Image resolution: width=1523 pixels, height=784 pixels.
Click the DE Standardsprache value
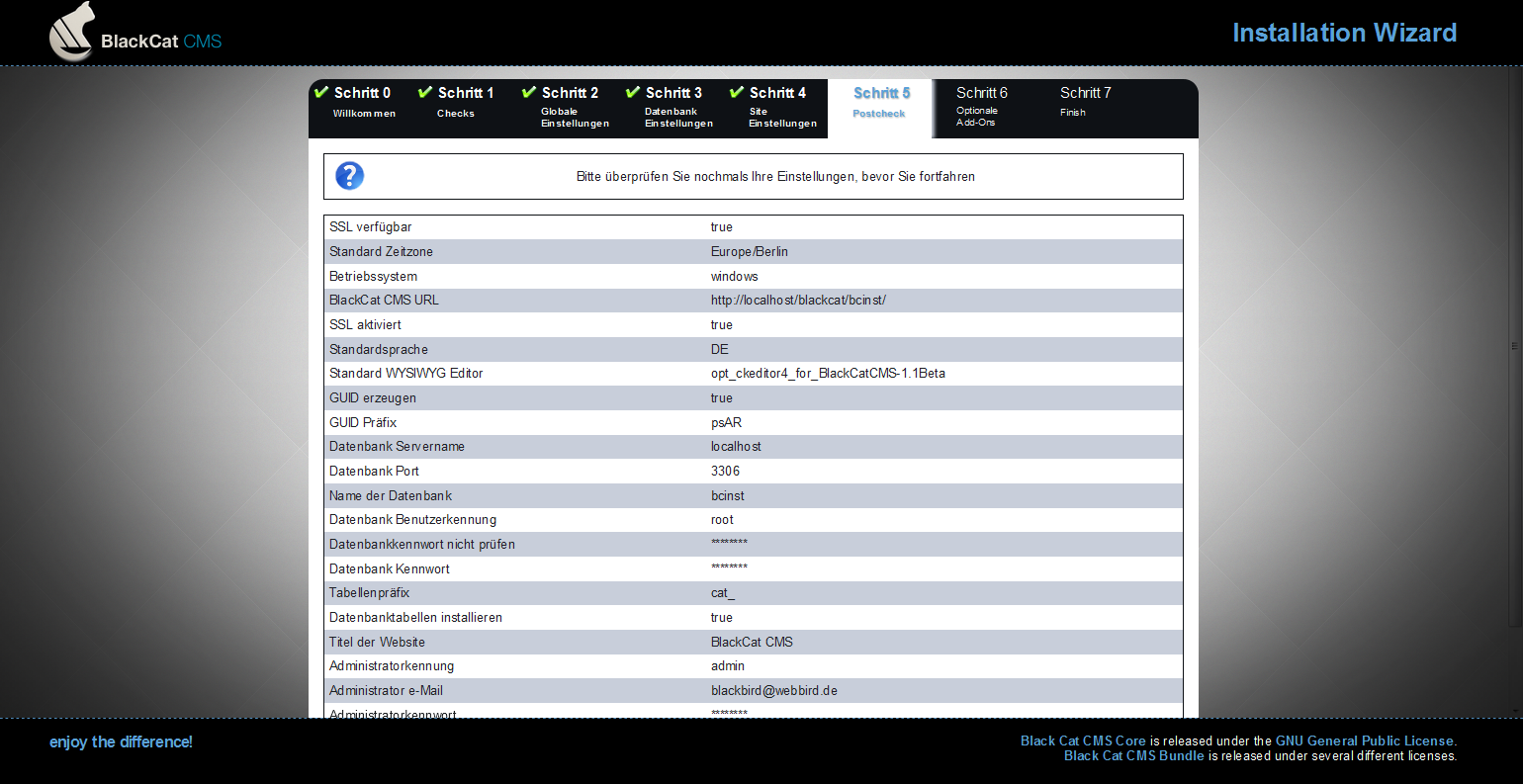720,350
